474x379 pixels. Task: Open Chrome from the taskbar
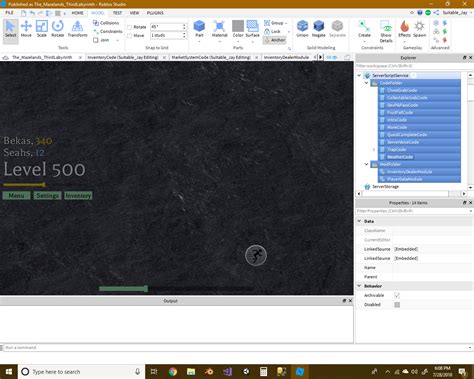tap(172, 371)
